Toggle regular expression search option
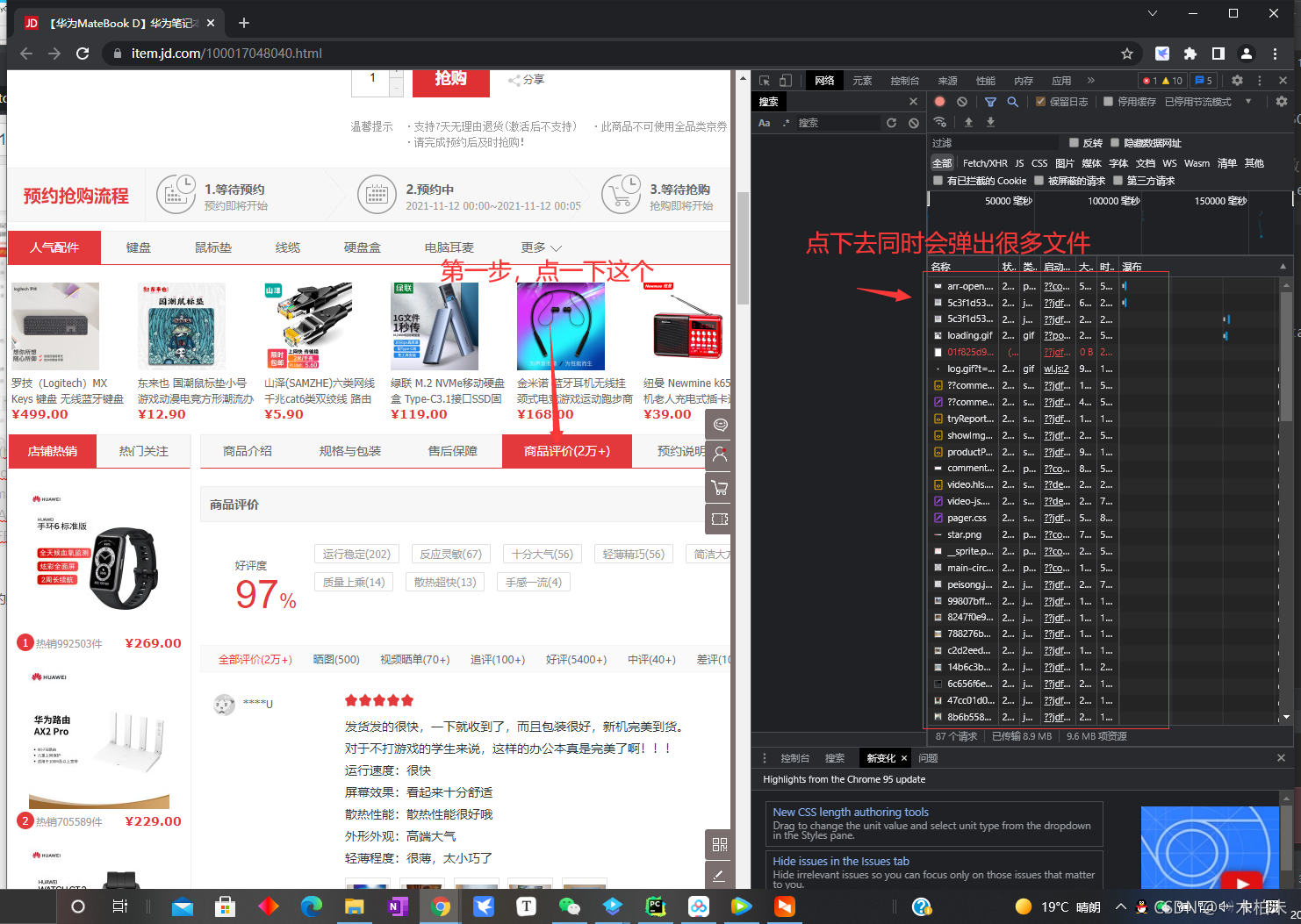 pos(786,123)
